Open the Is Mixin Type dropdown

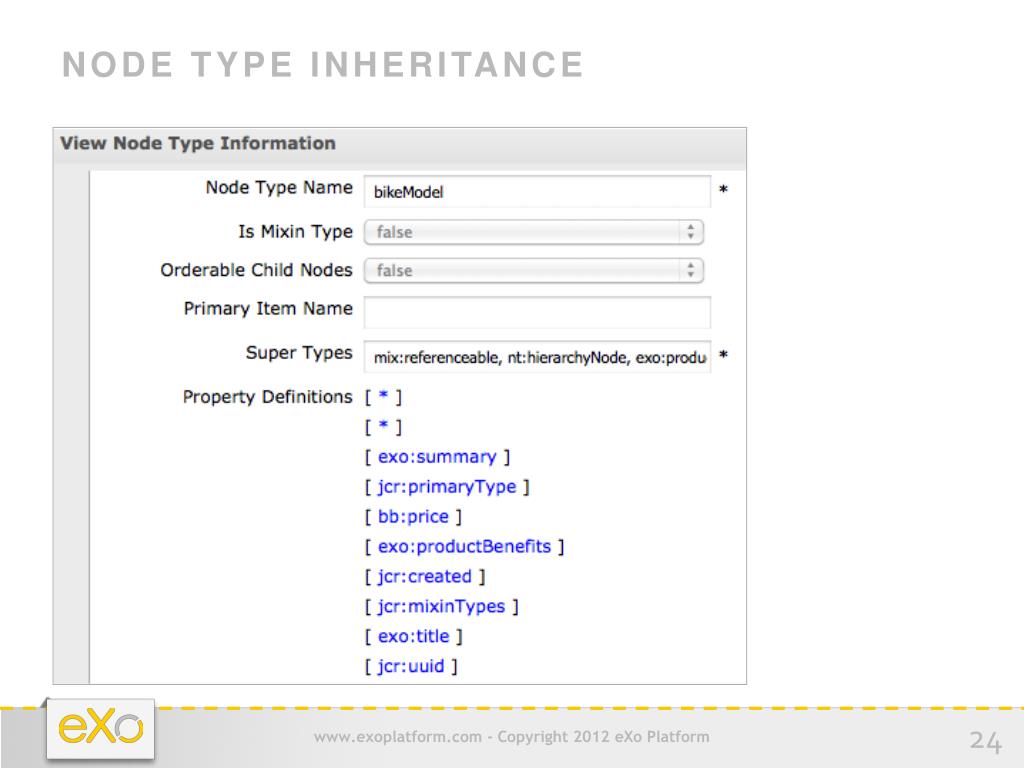pos(534,232)
